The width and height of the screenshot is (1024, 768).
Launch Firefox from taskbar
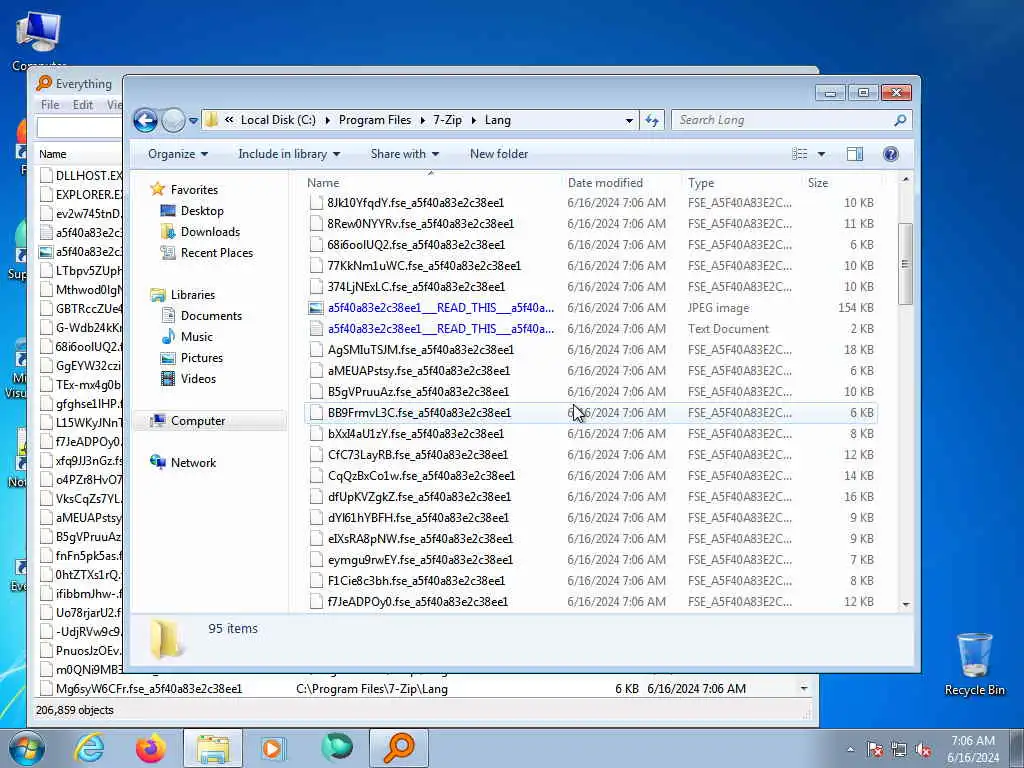150,748
